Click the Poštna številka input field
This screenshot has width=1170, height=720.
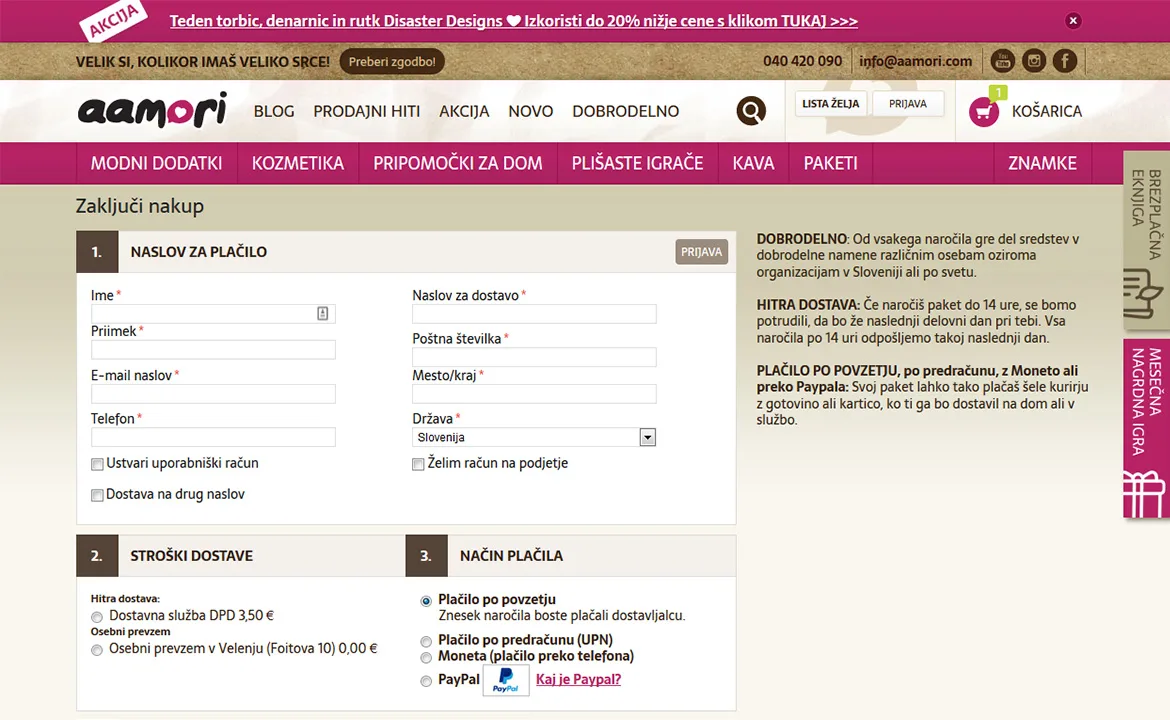[534, 357]
